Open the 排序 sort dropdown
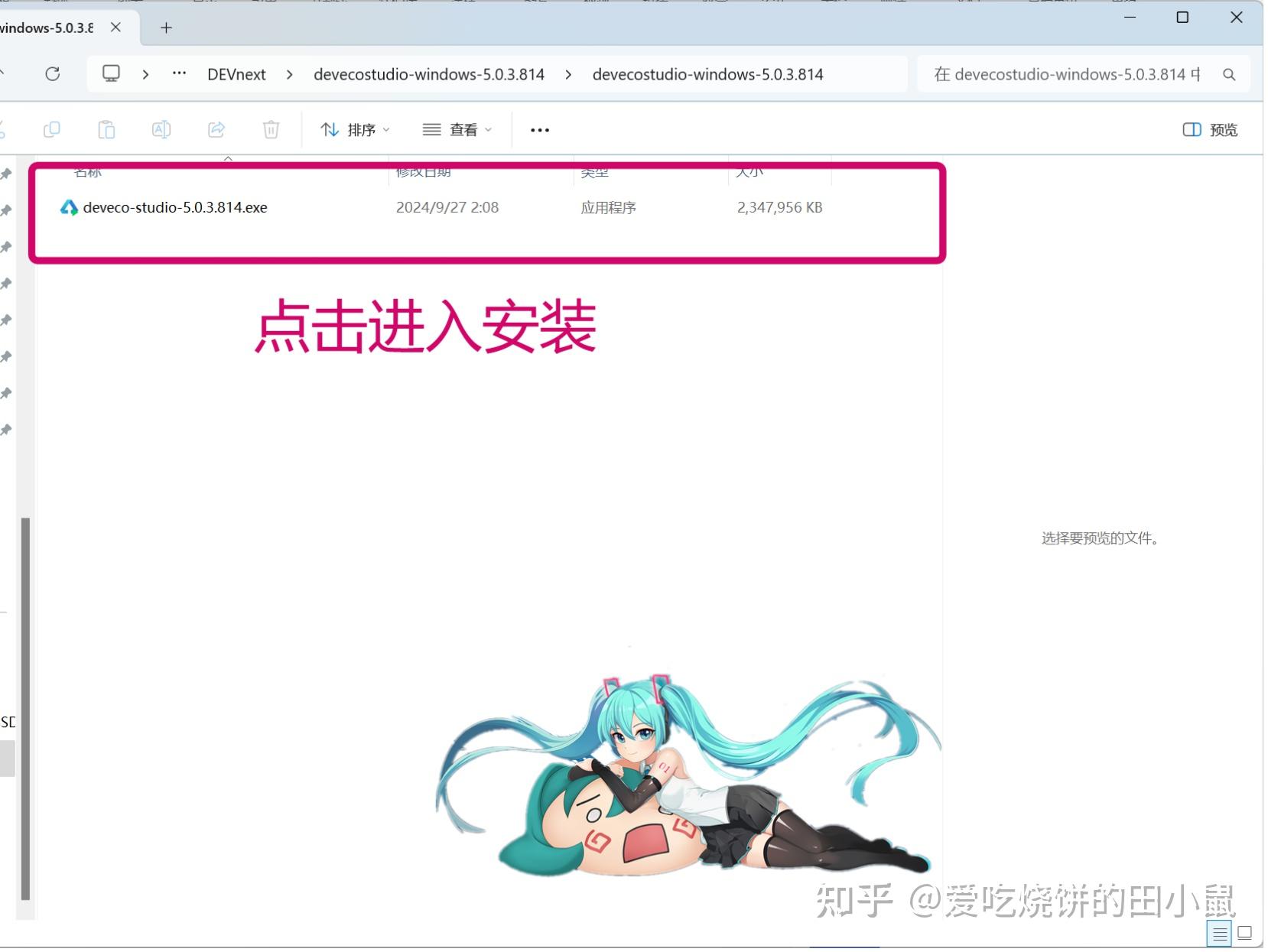1268x952 pixels. [x=354, y=129]
